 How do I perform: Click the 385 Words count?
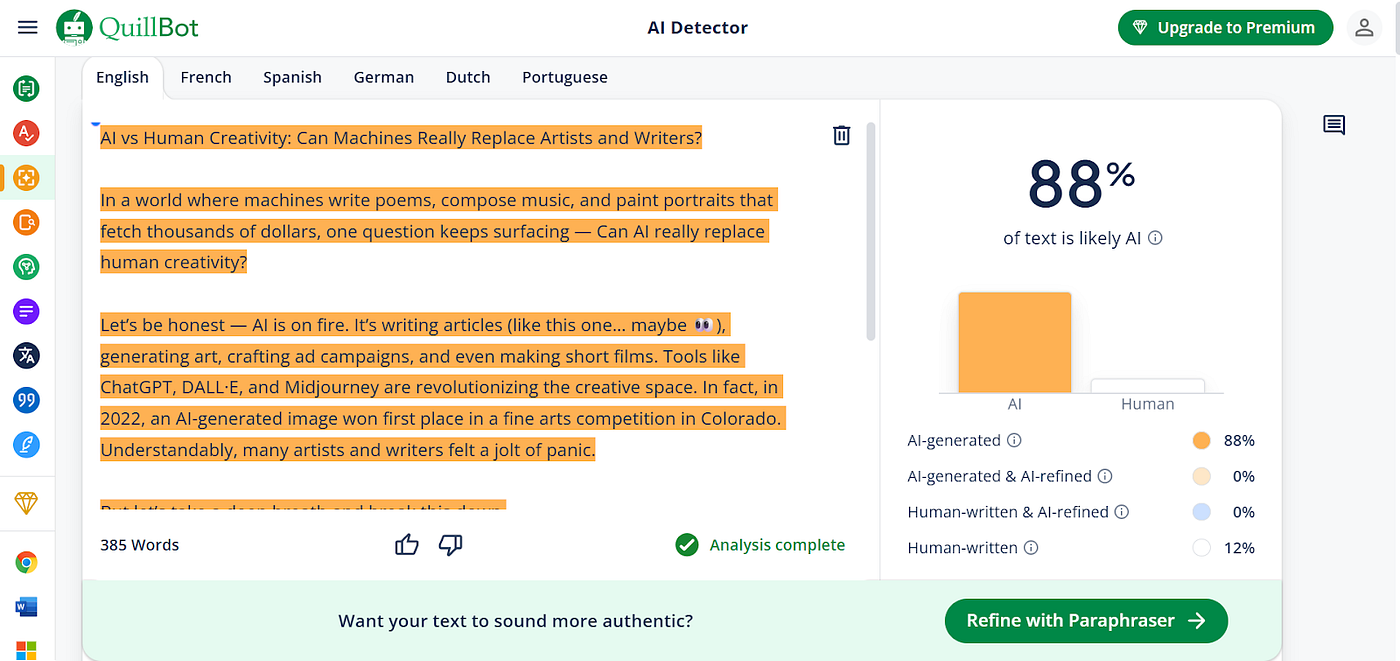click(x=140, y=545)
